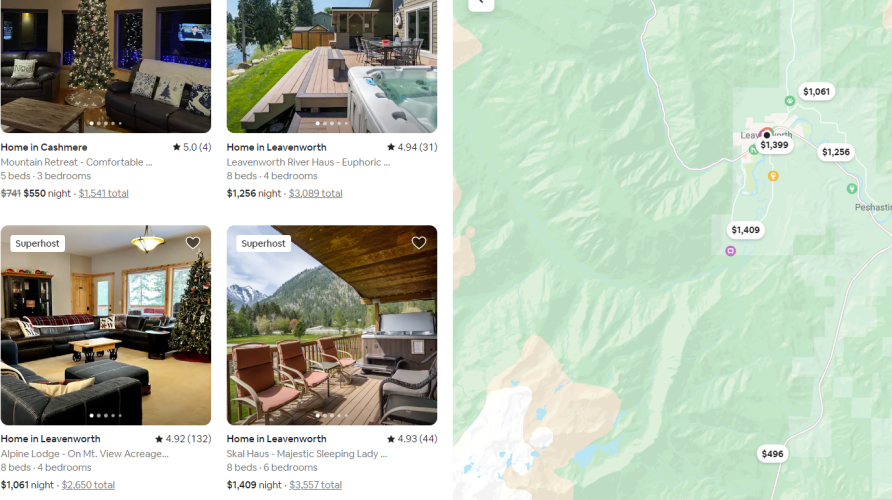Open Leavenworth River Haus hot tub photo
892x500 pixels.
pos(332,66)
